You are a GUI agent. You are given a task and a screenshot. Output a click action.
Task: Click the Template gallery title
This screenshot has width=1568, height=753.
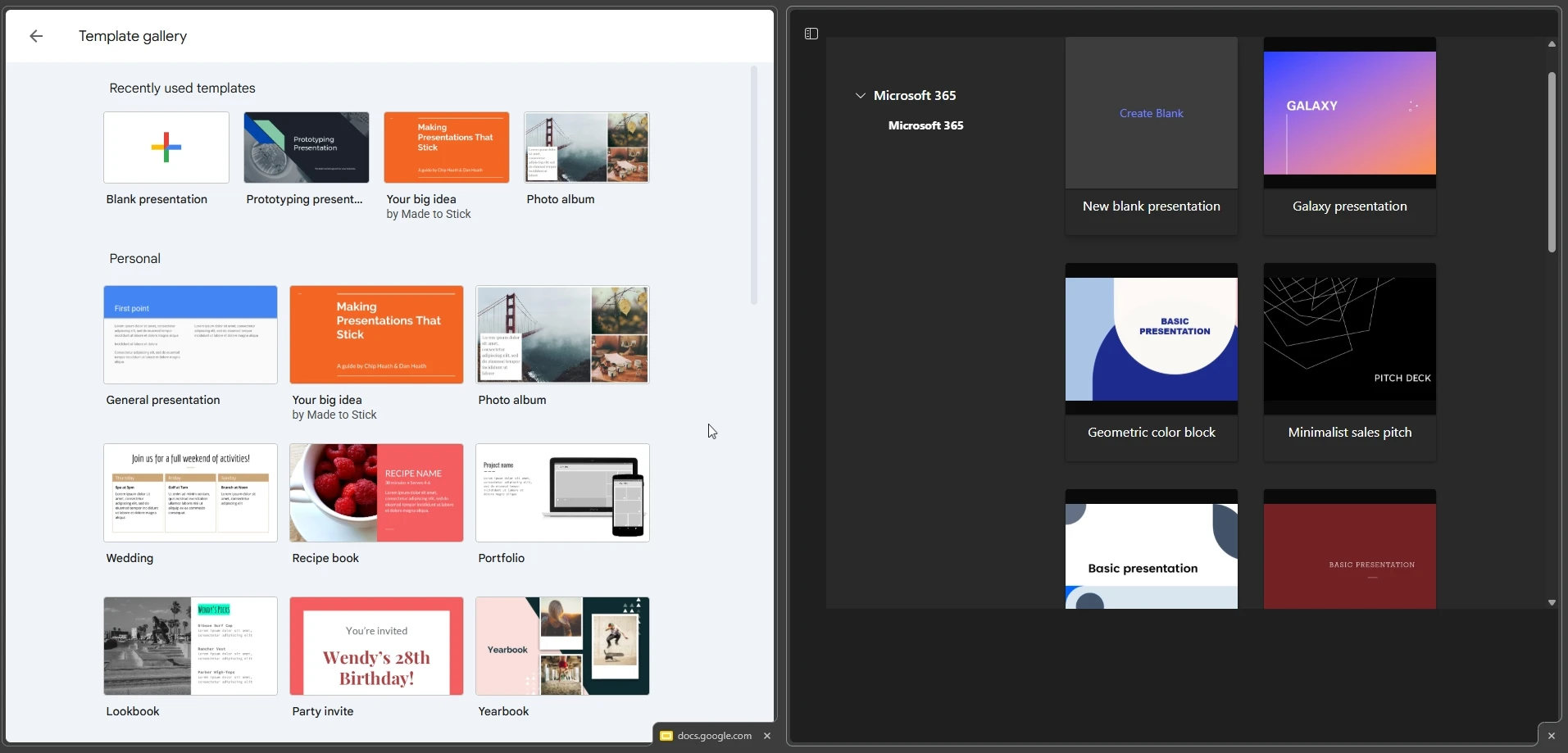pos(133,36)
